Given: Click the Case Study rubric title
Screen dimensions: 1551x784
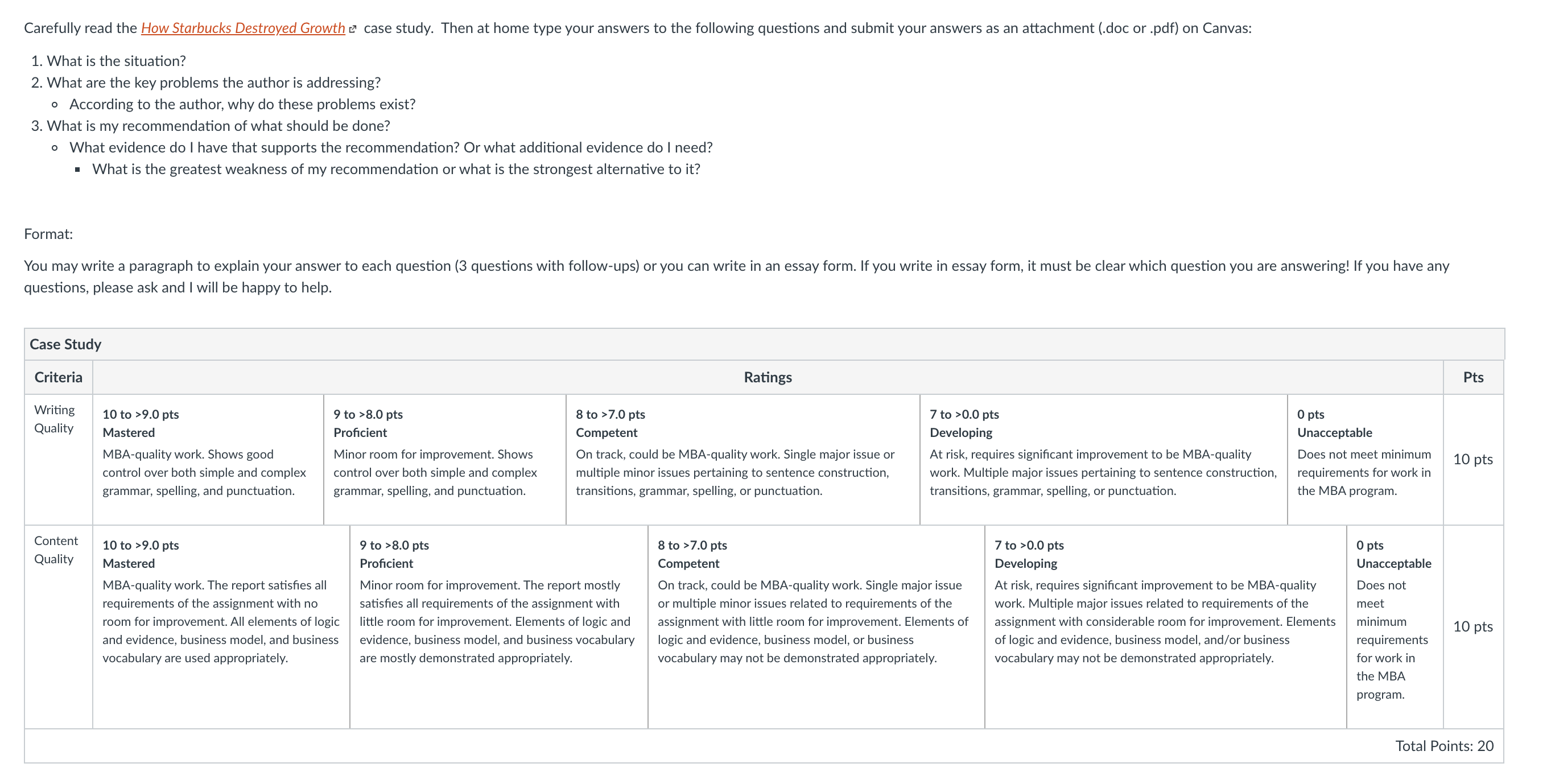Looking at the screenshot, I should (65, 344).
